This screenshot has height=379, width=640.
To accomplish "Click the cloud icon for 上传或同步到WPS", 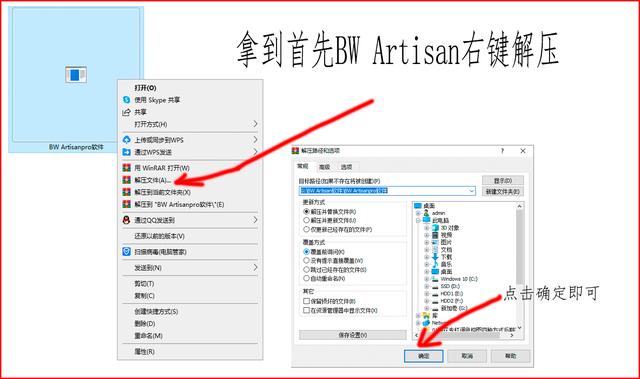I will point(127,140).
